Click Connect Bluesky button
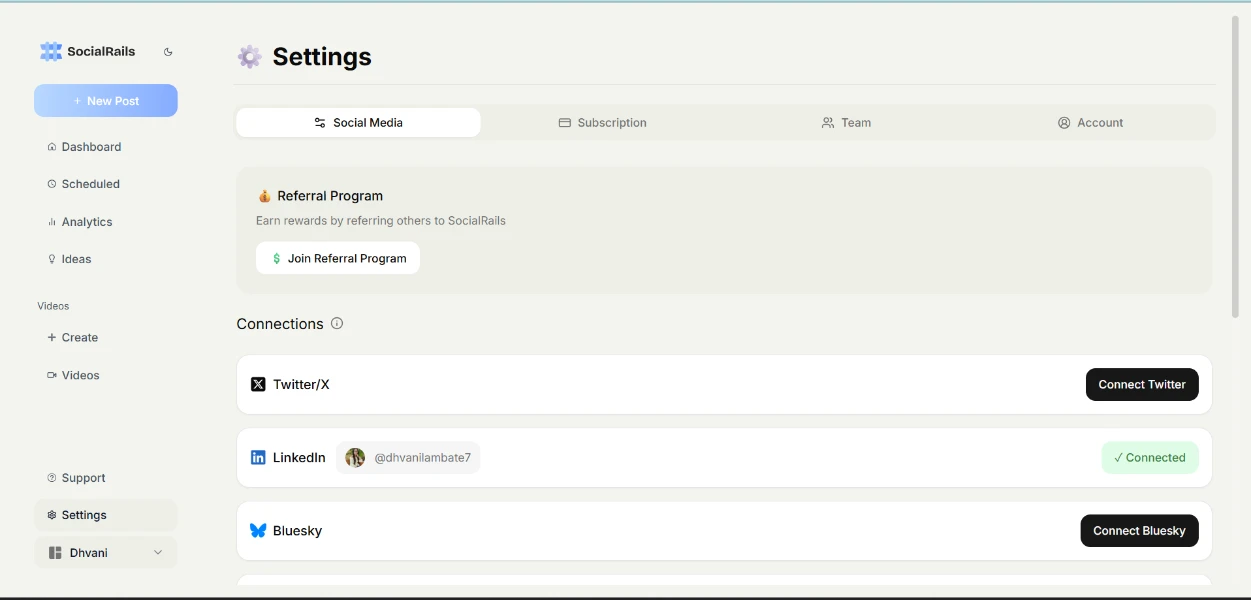This screenshot has width=1251, height=600. [x=1139, y=531]
